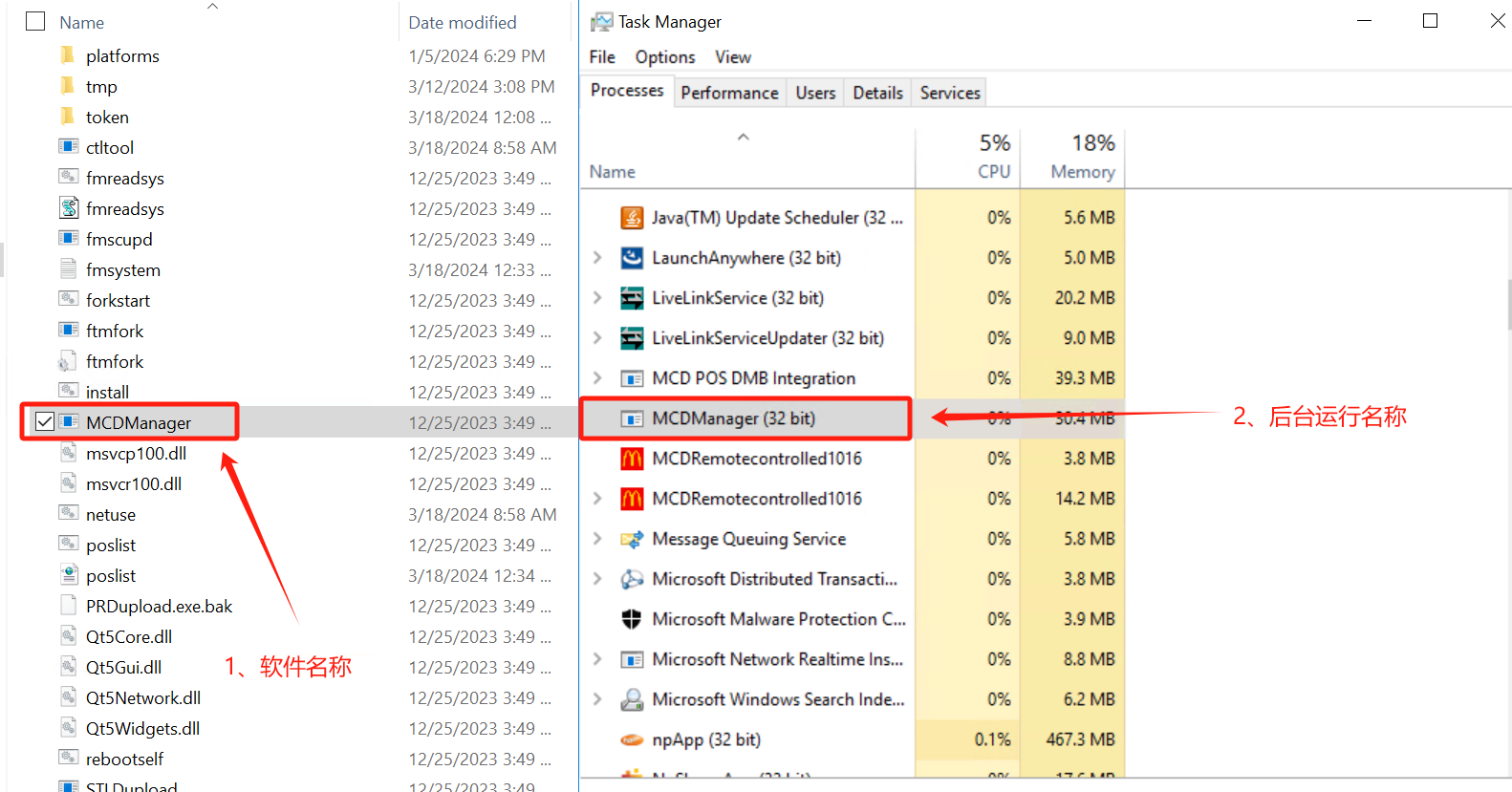The height and width of the screenshot is (792, 1512).
Task: Toggle the select-all checkbox beside Name header
Action: pos(35,21)
